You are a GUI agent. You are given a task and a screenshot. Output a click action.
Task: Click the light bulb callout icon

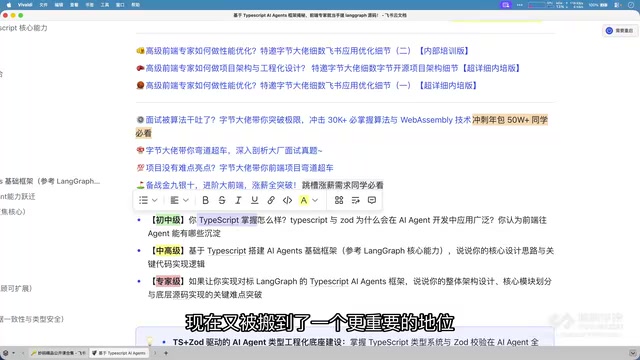(x=150, y=341)
